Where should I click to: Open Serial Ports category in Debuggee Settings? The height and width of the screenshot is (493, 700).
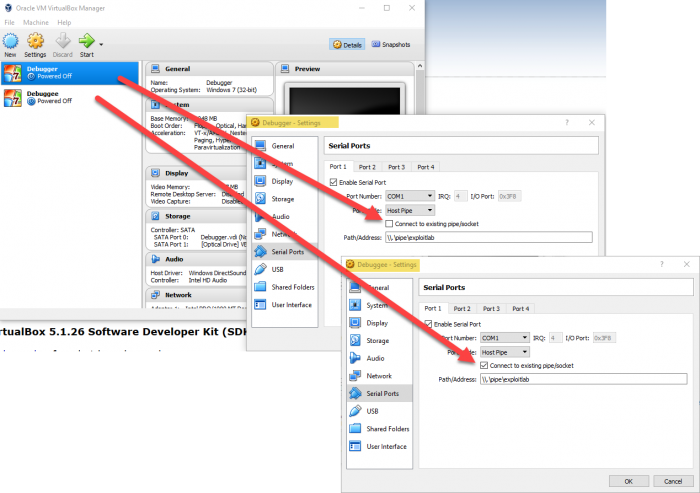(379, 393)
